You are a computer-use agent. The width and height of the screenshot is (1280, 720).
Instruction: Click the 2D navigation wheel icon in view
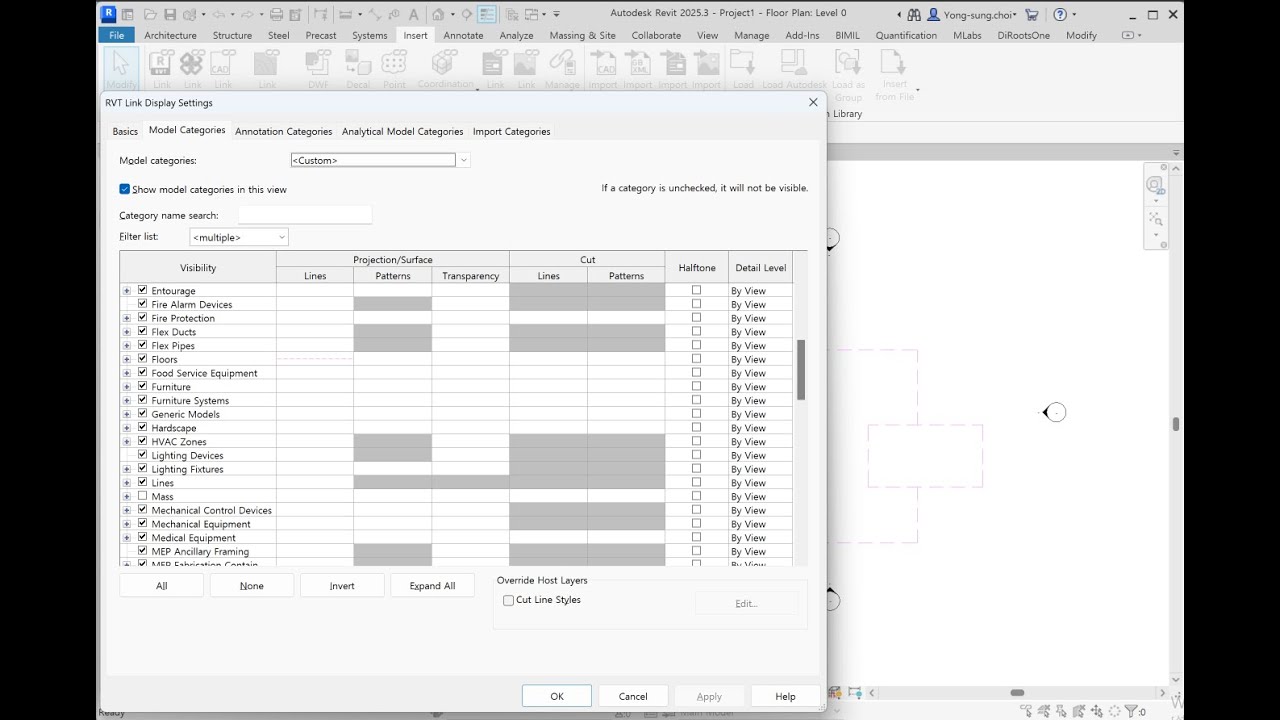click(x=1155, y=185)
